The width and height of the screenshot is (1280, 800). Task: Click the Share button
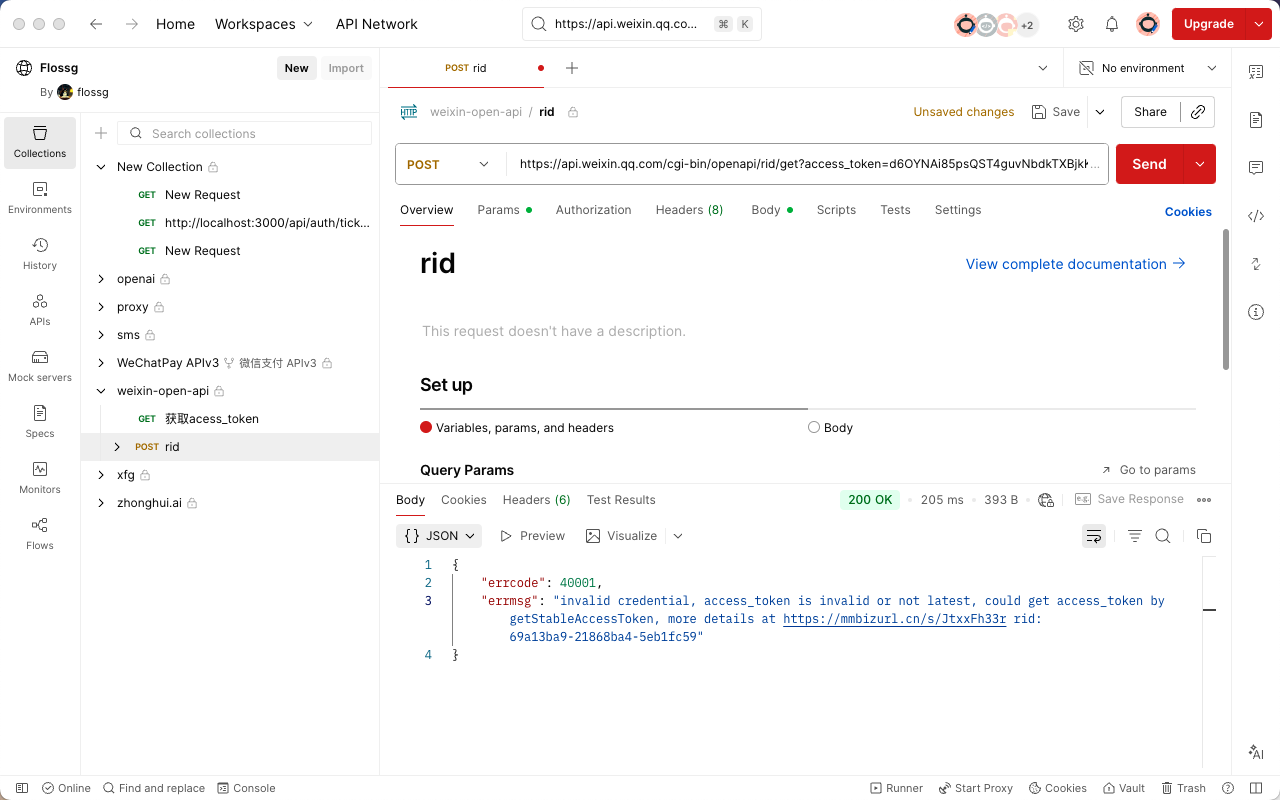pos(1150,112)
